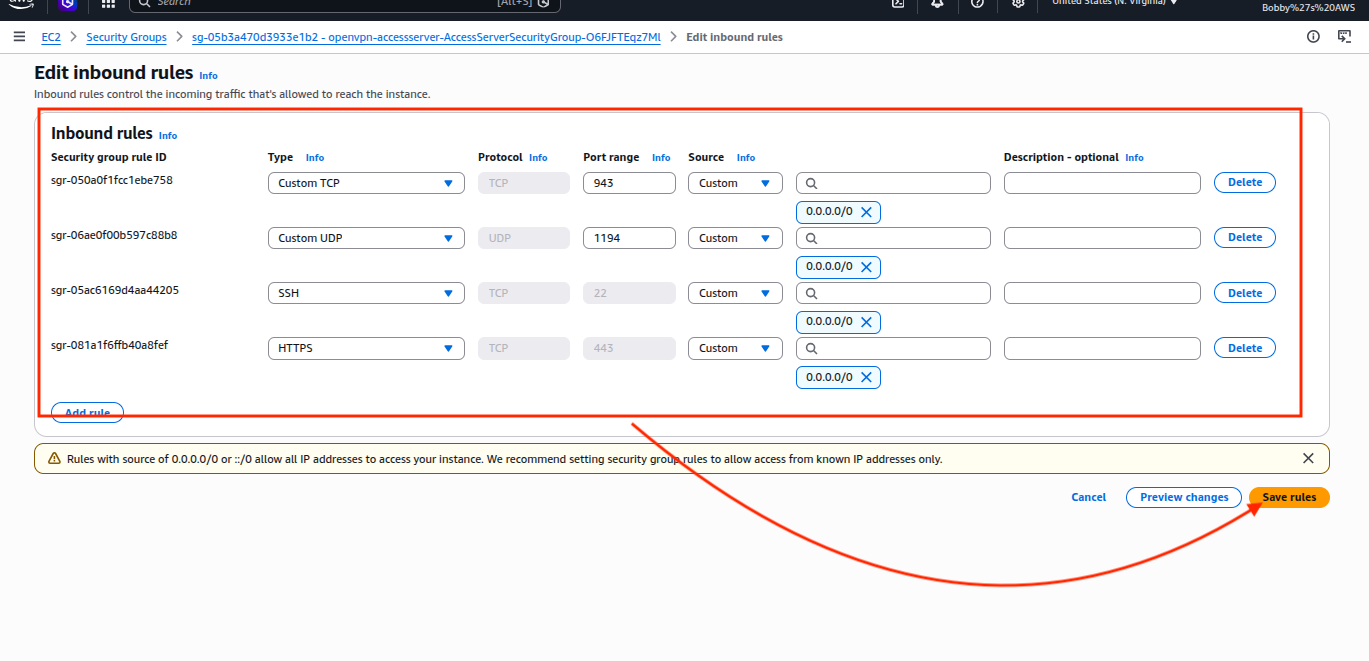Remove 0.0.0.0/0 from port 943 rule
The height and width of the screenshot is (661, 1369).
click(x=866, y=212)
